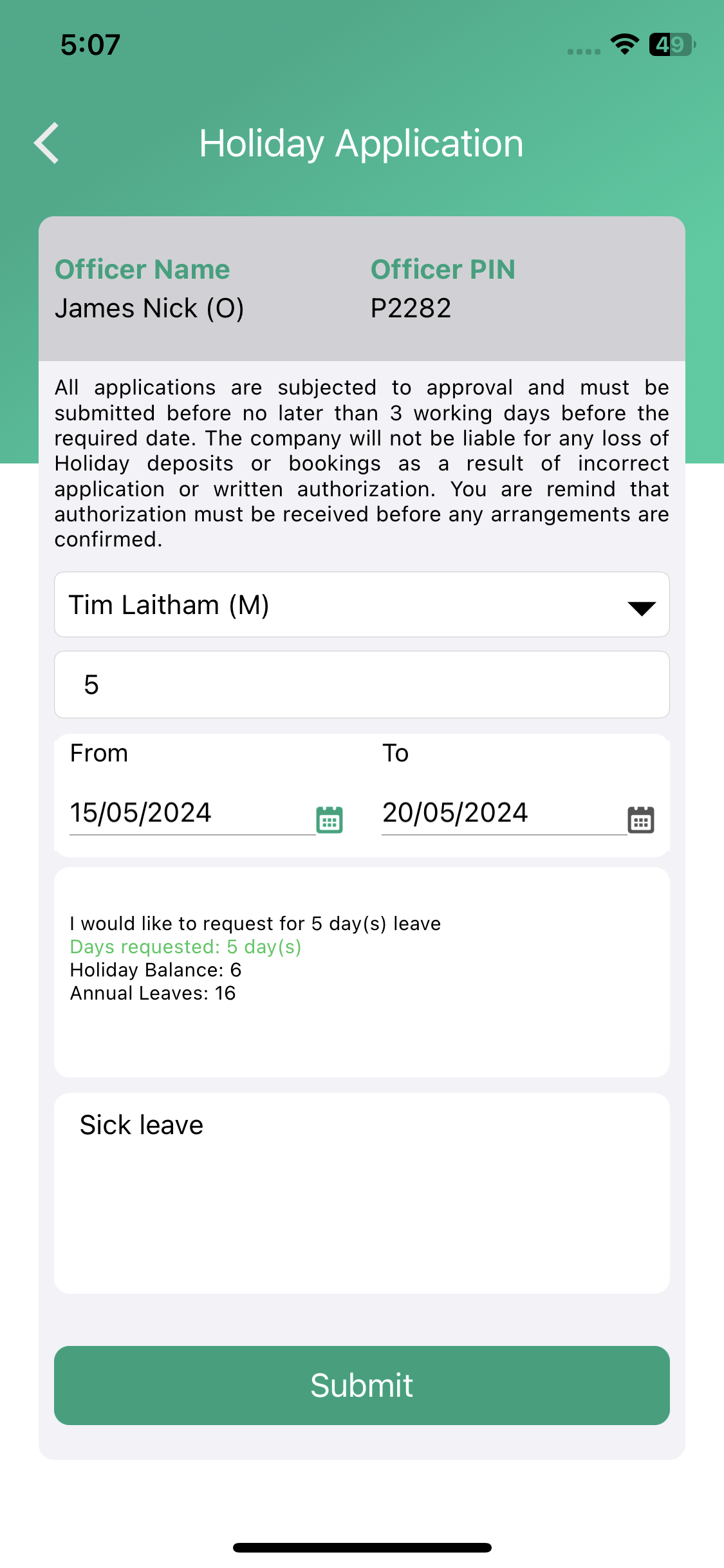Click the days field showing 5
Screen dimensions: 724x1568
click(x=362, y=685)
